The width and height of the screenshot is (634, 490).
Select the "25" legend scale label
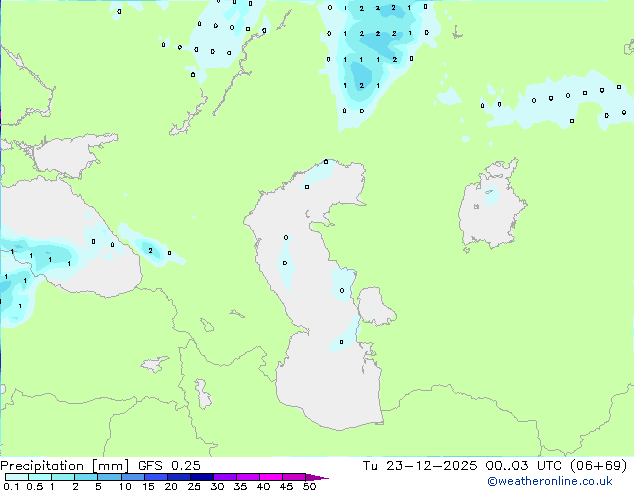[x=194, y=486]
